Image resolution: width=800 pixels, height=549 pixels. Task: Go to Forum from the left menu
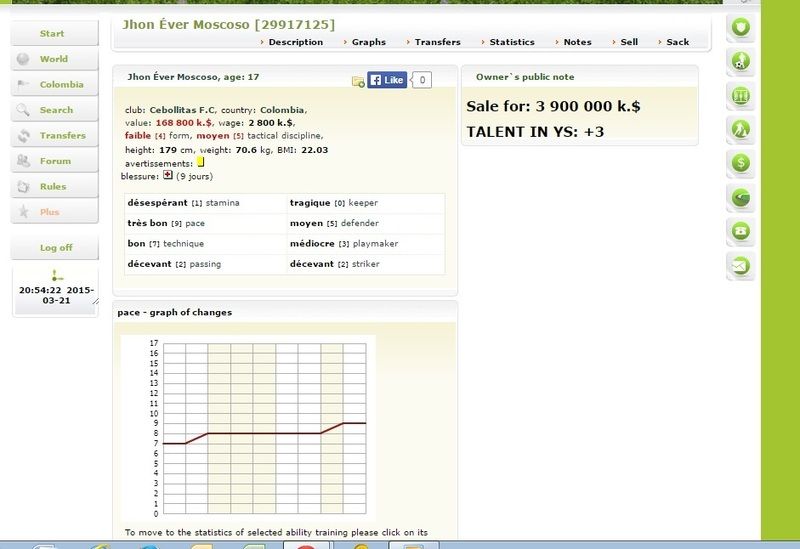click(x=55, y=161)
